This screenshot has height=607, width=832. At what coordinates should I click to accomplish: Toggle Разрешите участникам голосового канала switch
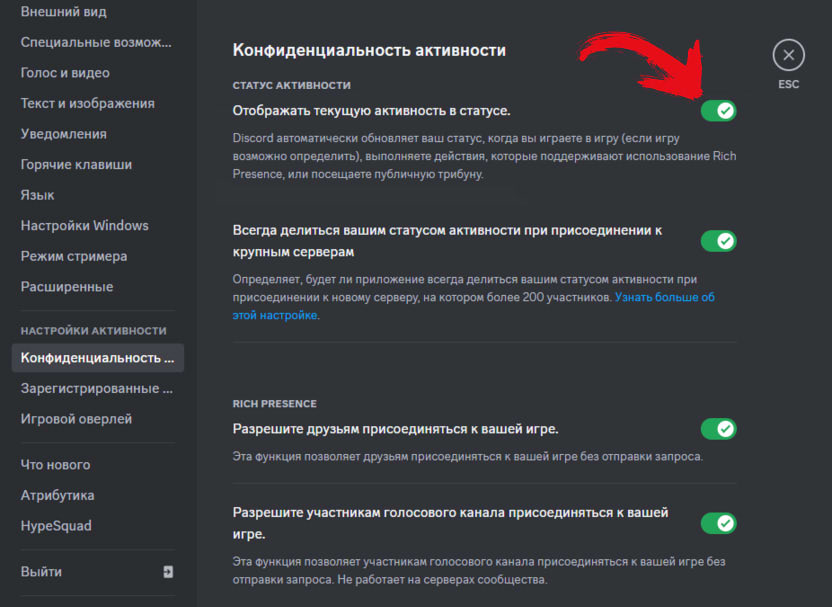point(718,523)
